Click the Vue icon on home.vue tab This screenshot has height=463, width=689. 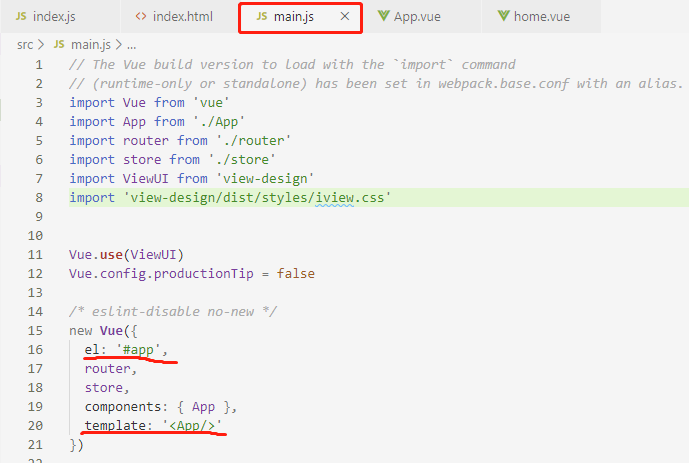point(503,16)
